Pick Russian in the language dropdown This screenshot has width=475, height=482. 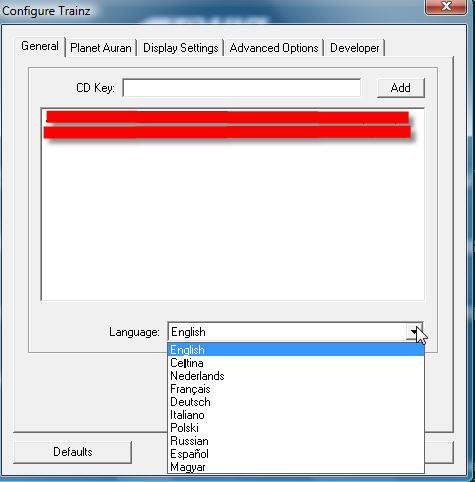tap(296, 441)
